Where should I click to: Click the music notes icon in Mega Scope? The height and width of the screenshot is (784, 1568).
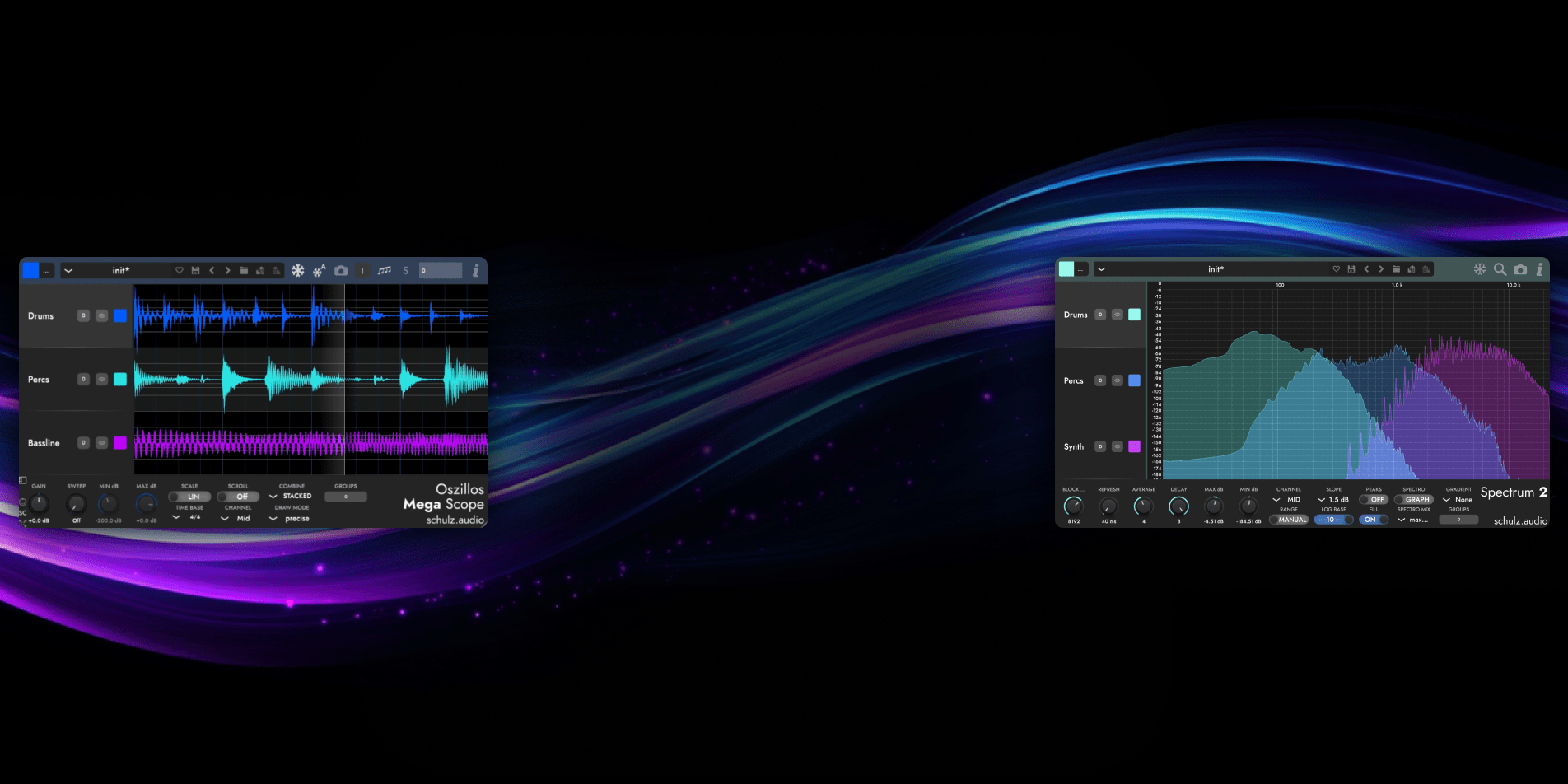click(385, 270)
